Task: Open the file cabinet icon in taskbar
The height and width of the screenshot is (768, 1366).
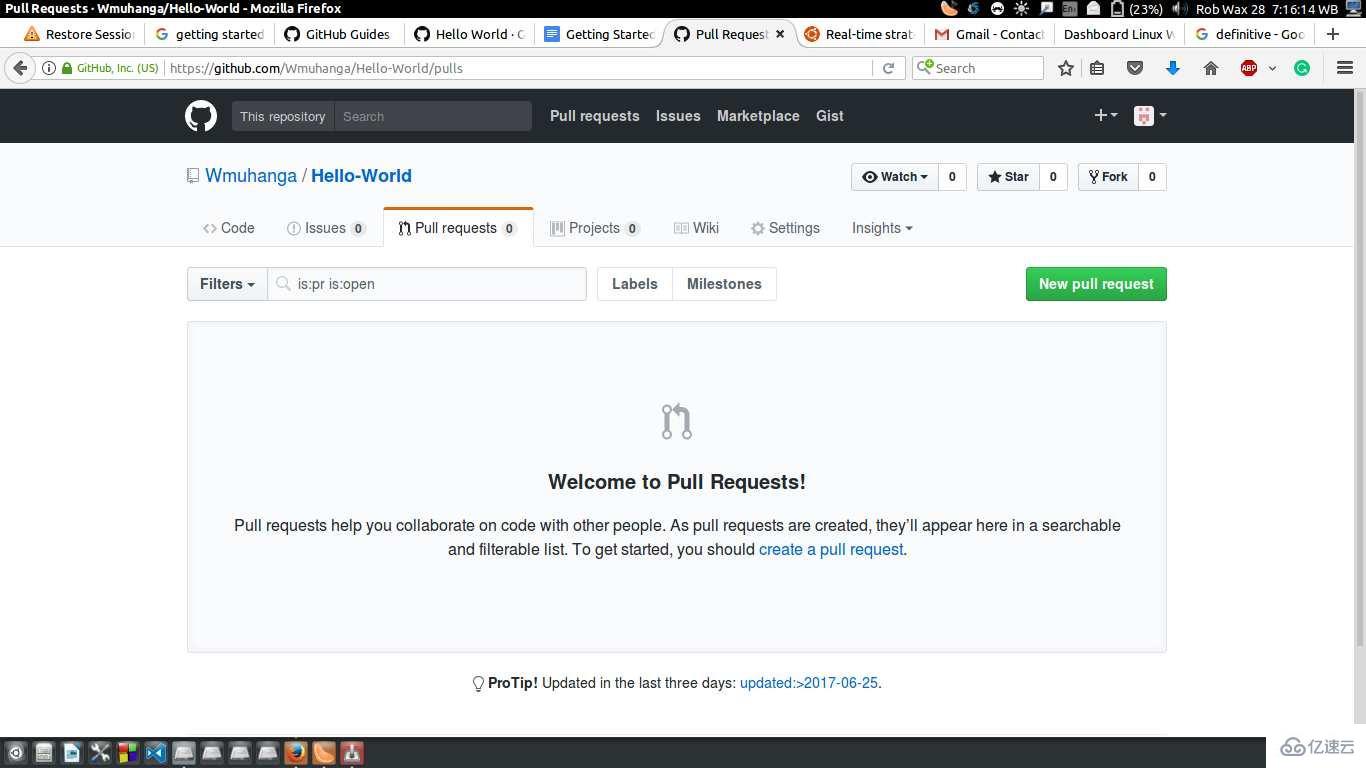Action: (x=43, y=752)
